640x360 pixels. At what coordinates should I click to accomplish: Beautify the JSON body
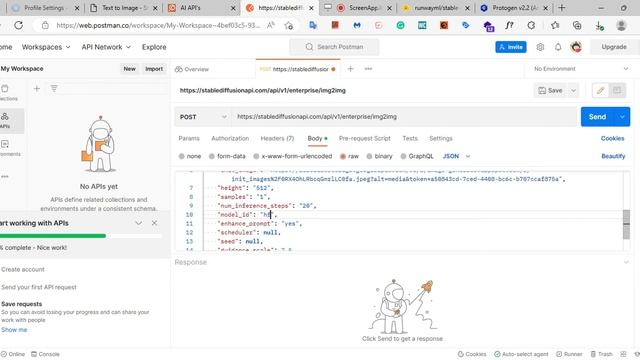pos(613,156)
